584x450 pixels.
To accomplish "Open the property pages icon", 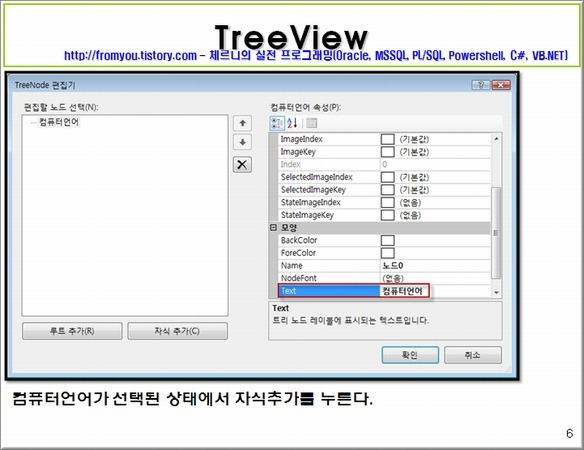I will tap(311, 123).
